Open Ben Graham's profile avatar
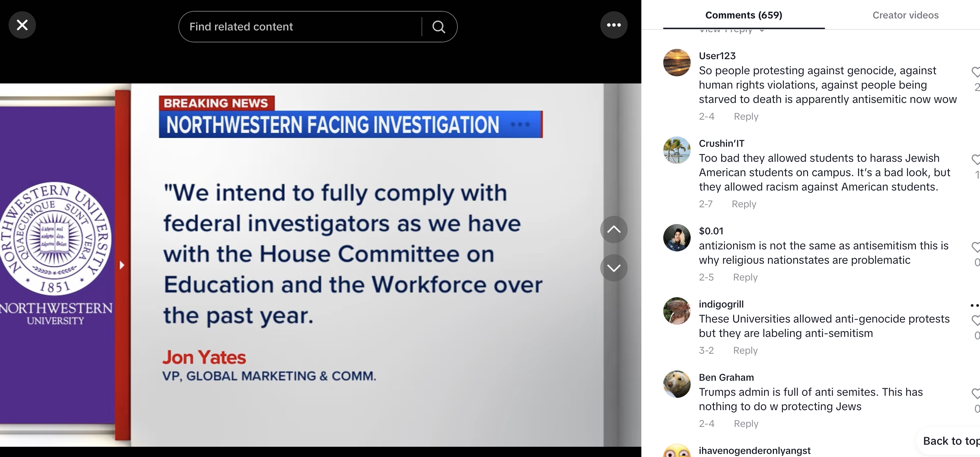This screenshot has height=457, width=980. coord(677,384)
